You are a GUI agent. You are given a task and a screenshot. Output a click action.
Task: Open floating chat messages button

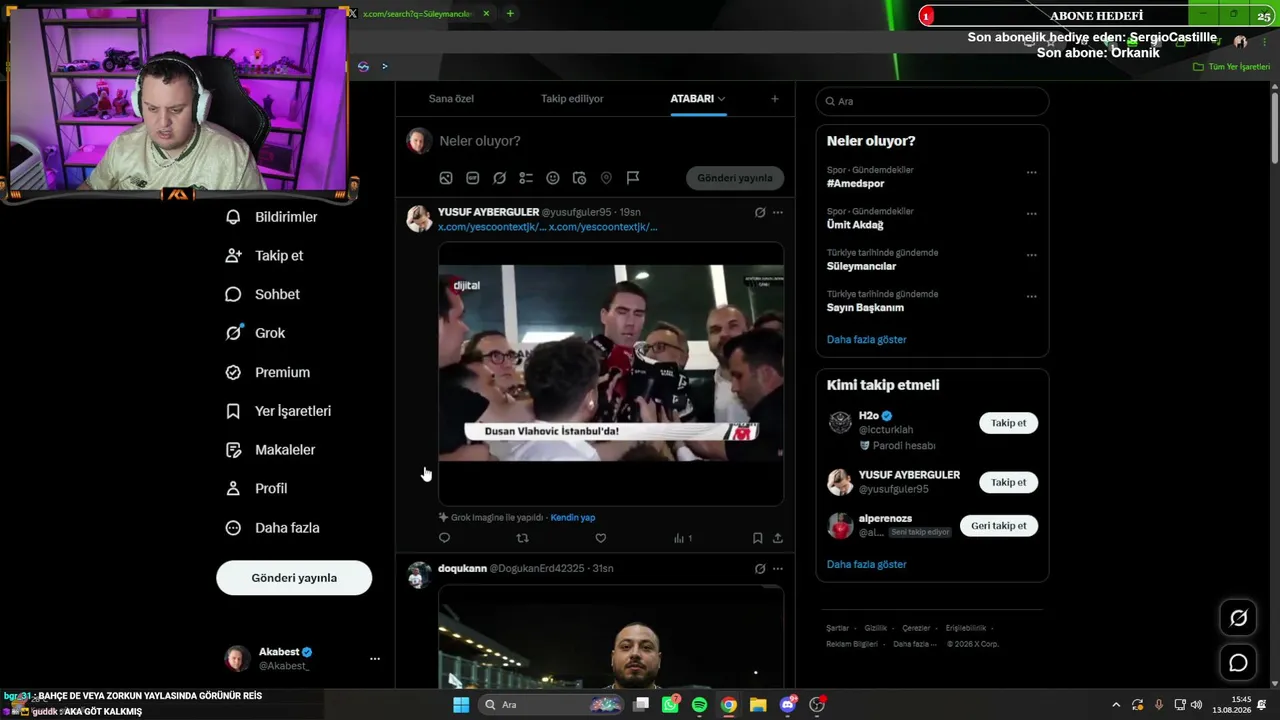pos(1238,662)
